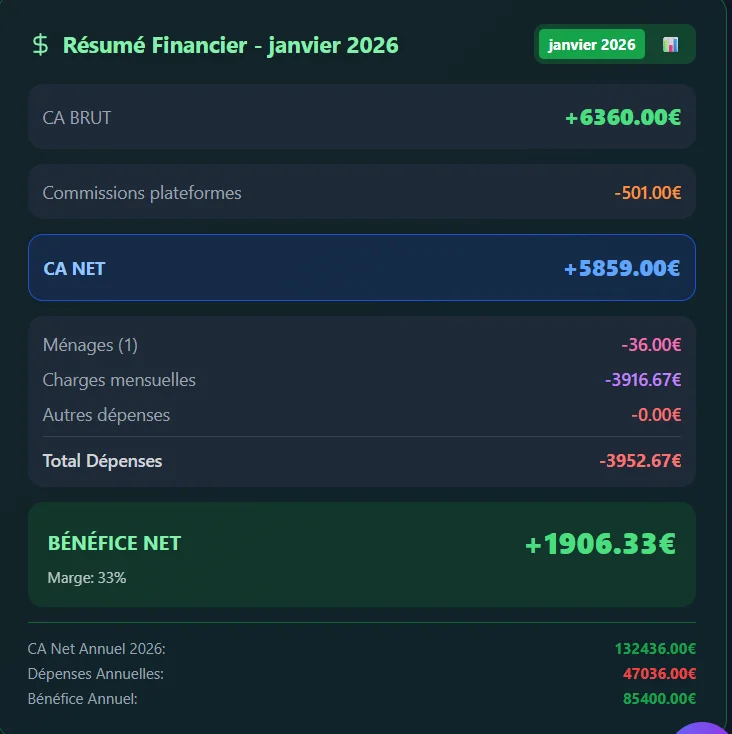Image resolution: width=732 pixels, height=734 pixels.
Task: Click the CA NET label
Action: (x=74, y=269)
